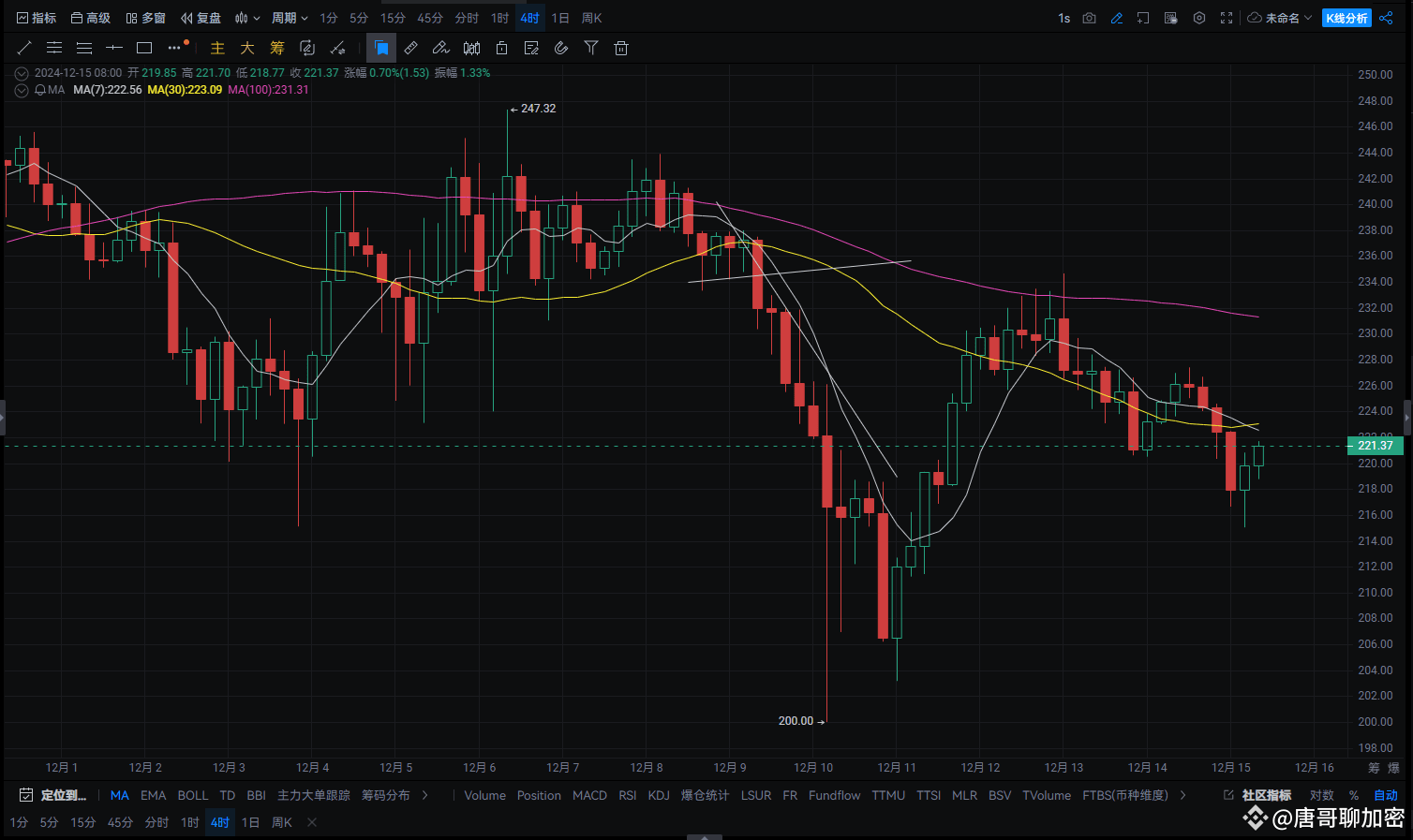Click the candlestick pattern tool icon
Image resolution: width=1413 pixels, height=840 pixels.
pyautogui.click(x=471, y=48)
